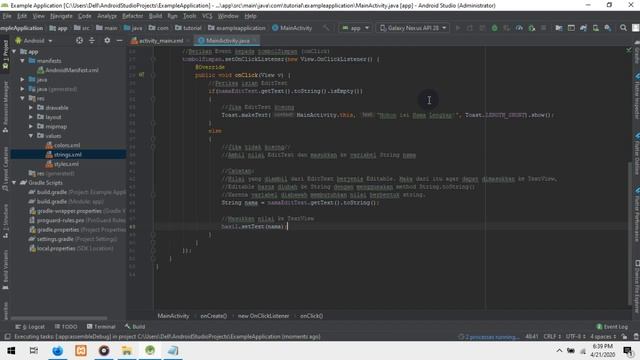
Task: Open the app run configuration dropdown
Action: pyautogui.click(x=356, y=28)
